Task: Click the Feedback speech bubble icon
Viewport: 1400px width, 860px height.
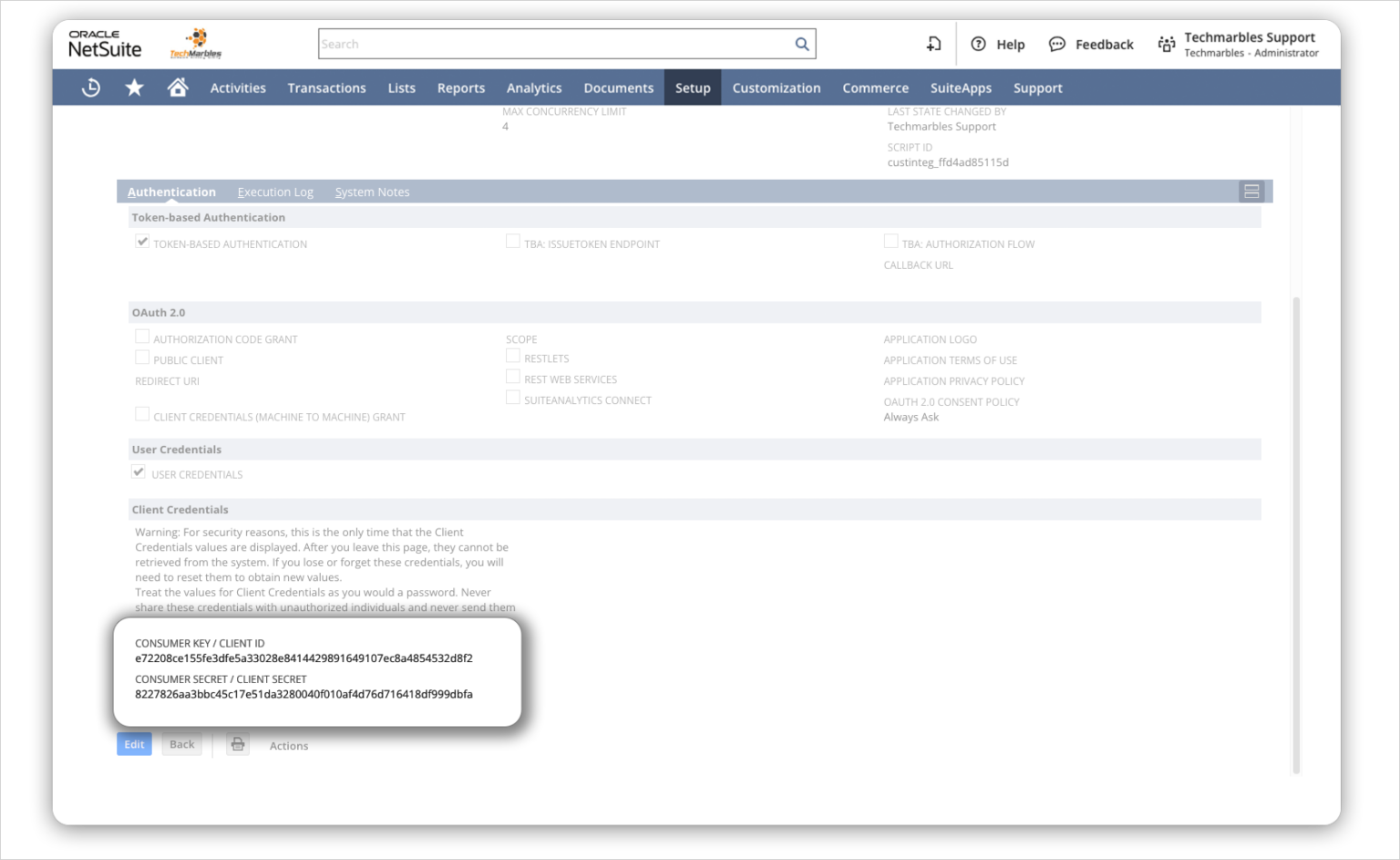Action: tap(1056, 44)
